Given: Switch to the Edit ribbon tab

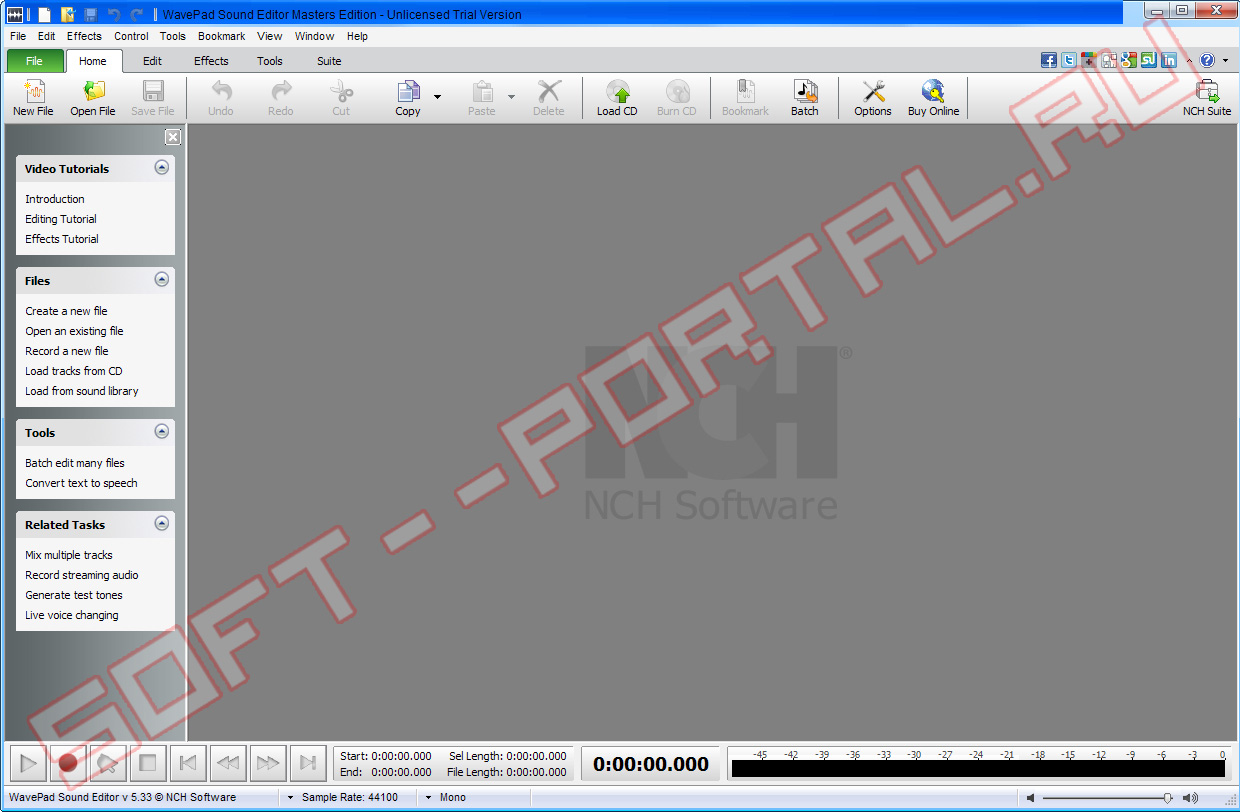Looking at the screenshot, I should (152, 61).
